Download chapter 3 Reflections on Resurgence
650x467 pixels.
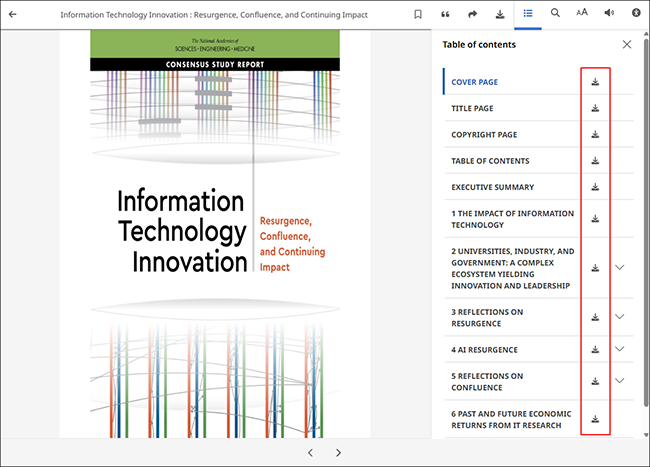(595, 317)
